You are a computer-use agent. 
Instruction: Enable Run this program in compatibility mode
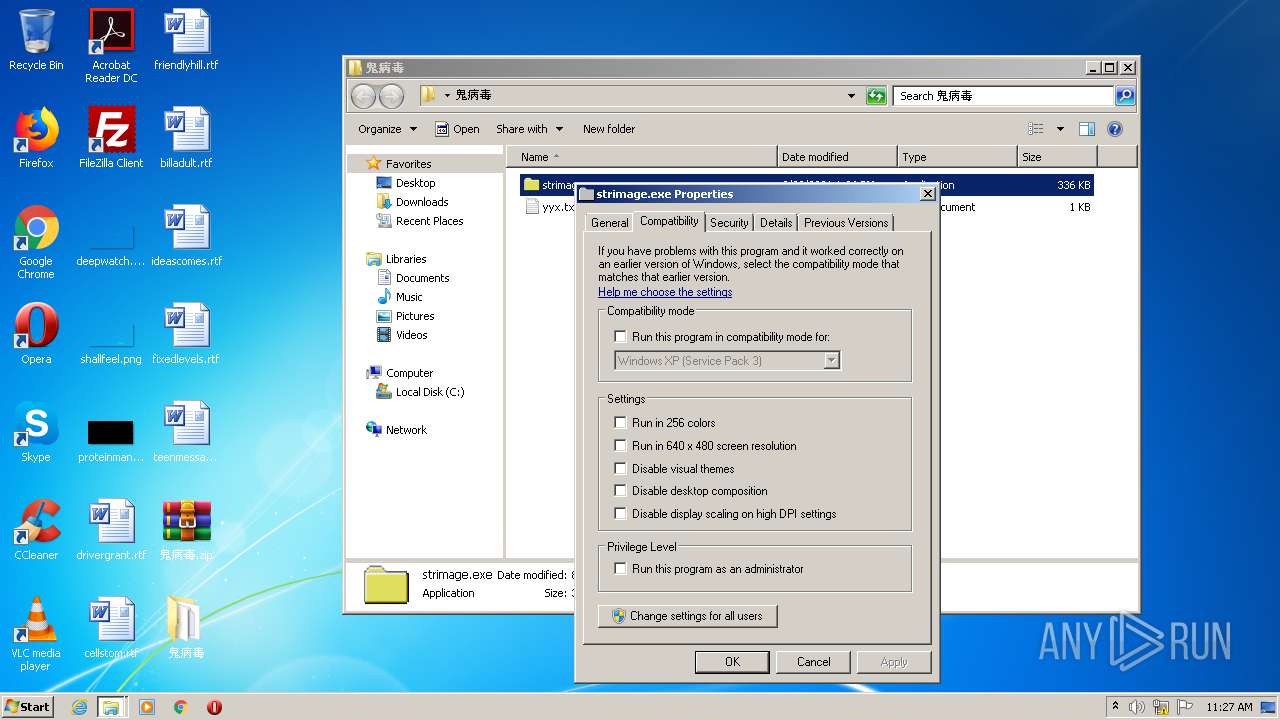(x=620, y=337)
